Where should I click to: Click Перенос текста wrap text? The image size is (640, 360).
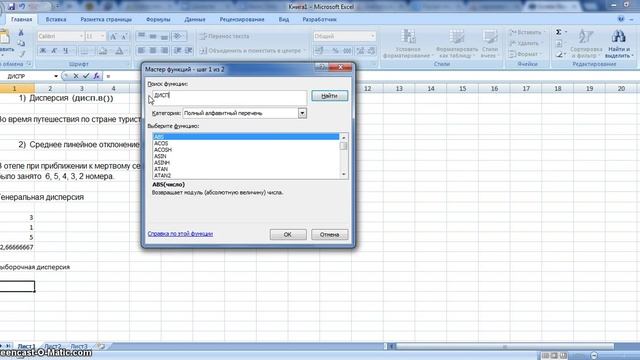click(224, 36)
